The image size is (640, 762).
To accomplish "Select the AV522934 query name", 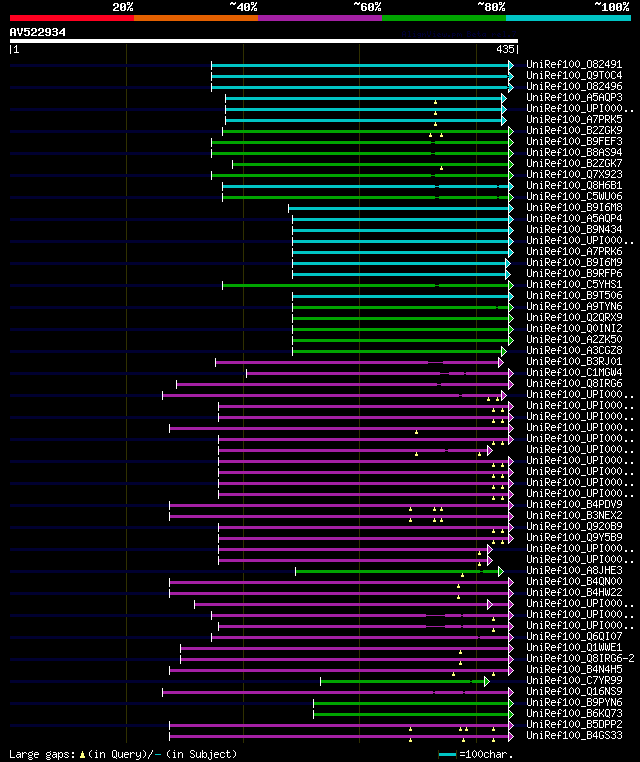I will pos(37,32).
